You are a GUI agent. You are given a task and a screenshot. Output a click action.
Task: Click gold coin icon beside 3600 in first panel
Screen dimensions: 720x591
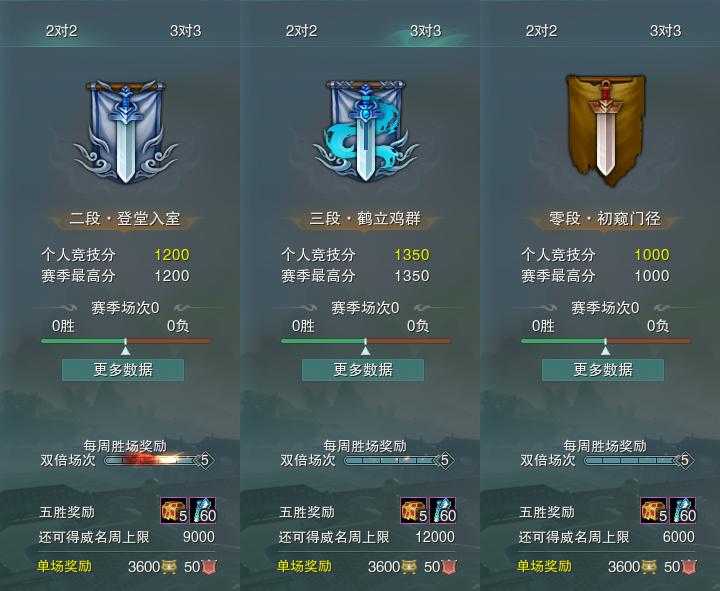[169, 567]
